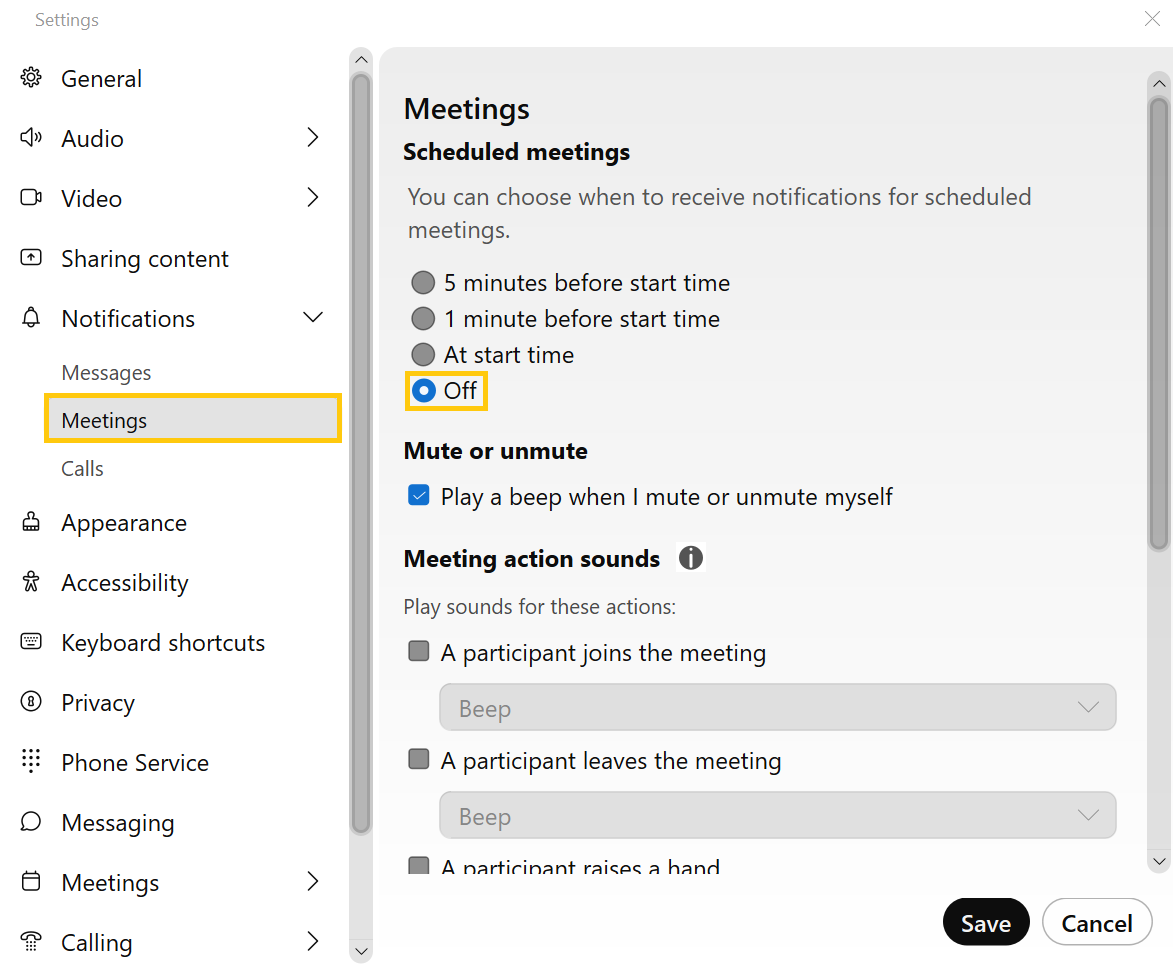
Task: Uncheck Play a beep when muting
Action: point(419,496)
